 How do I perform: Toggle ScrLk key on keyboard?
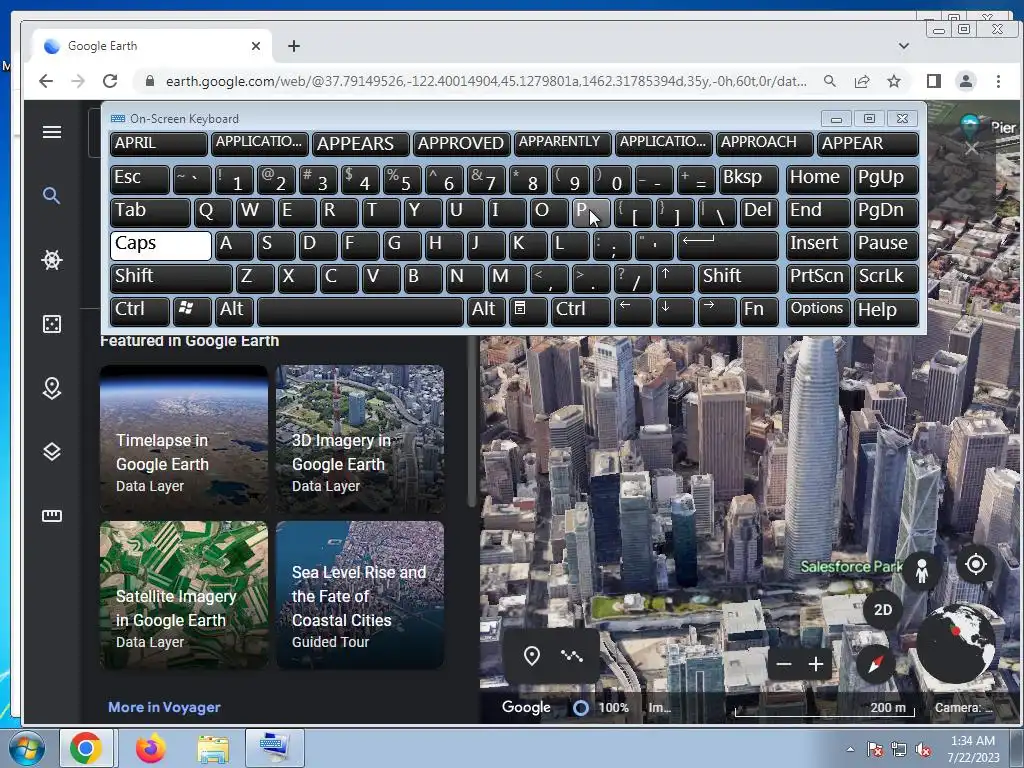886,278
